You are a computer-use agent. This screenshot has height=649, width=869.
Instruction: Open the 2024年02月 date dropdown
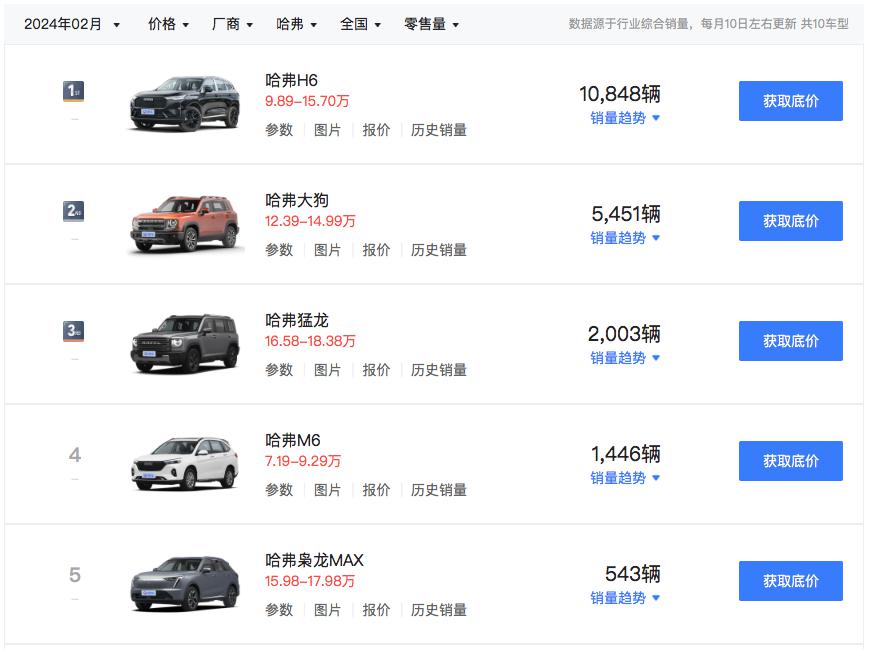pos(72,24)
